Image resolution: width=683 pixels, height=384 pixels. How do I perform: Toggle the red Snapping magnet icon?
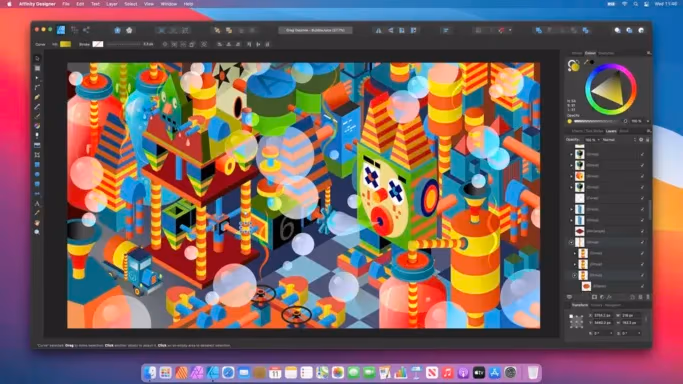coord(501,30)
